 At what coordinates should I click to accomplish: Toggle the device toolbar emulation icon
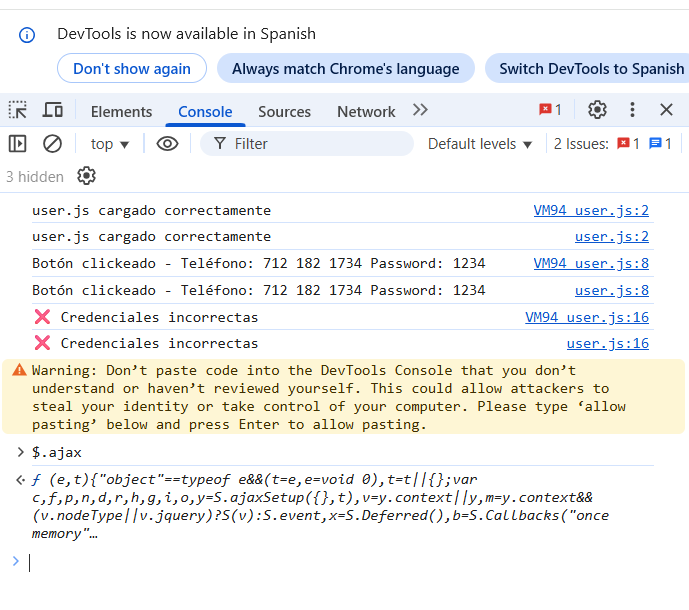(x=52, y=110)
